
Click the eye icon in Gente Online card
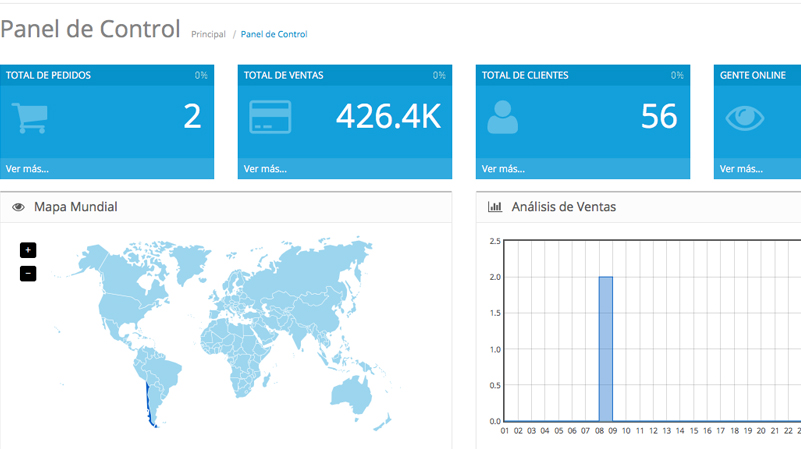[745, 117]
